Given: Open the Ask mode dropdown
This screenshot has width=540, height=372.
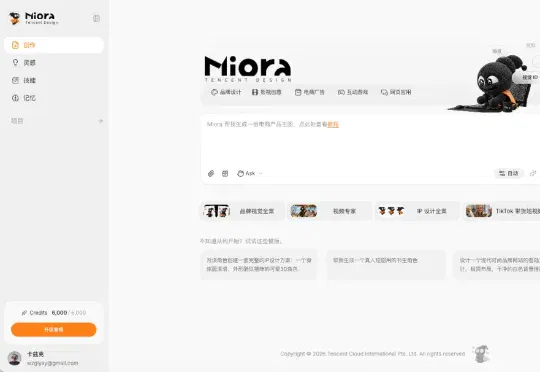Looking at the screenshot, I should coord(250,173).
